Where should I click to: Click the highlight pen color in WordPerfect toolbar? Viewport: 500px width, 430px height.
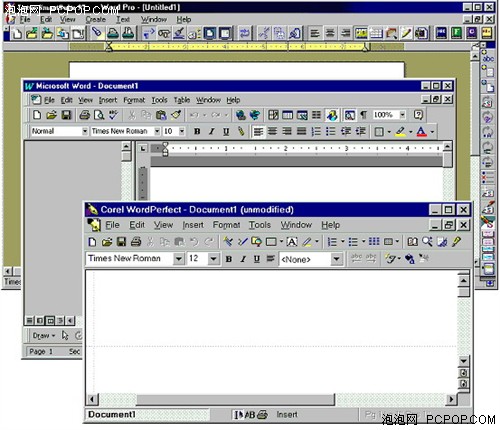click(x=307, y=242)
